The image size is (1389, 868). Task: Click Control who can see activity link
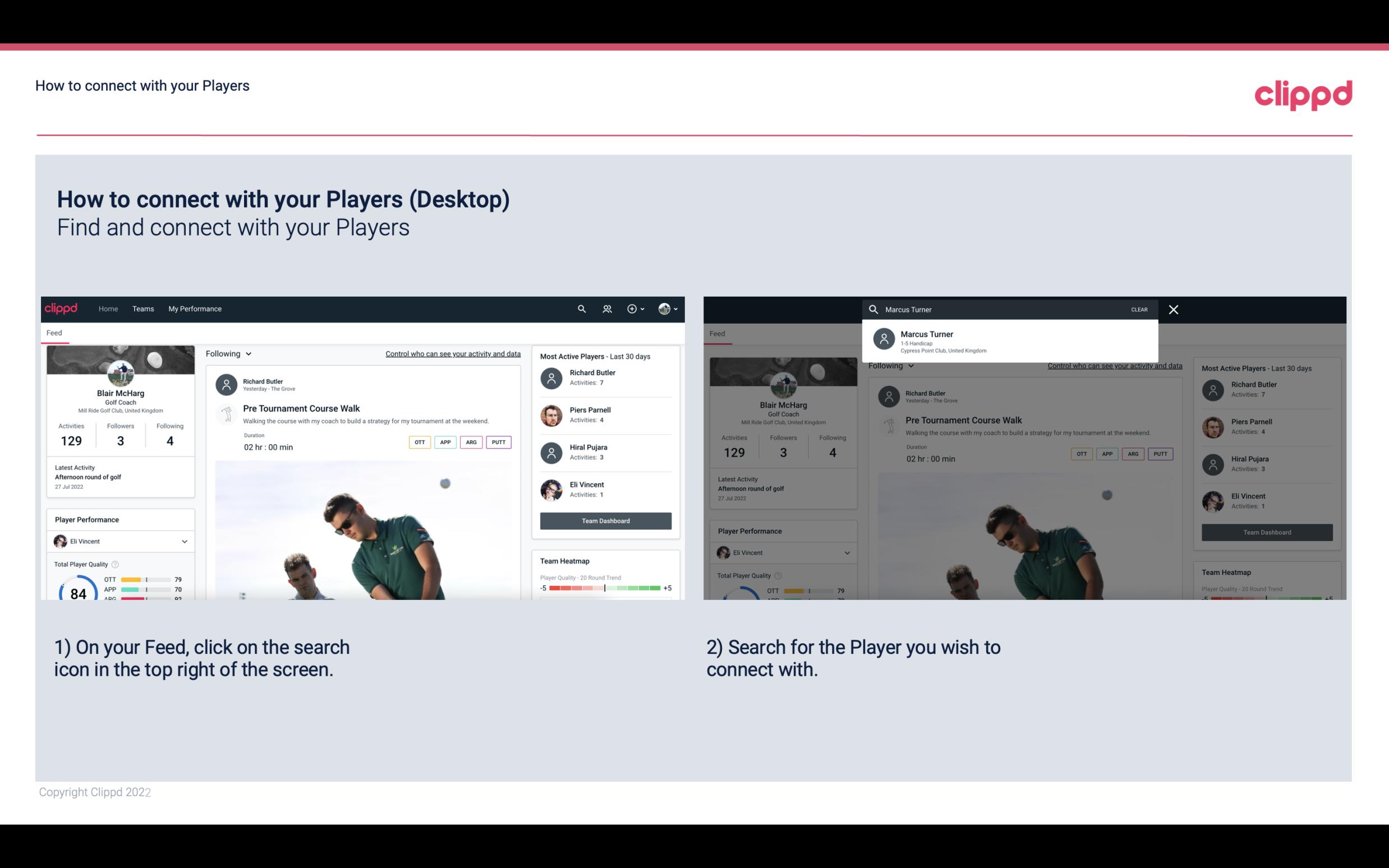click(452, 353)
